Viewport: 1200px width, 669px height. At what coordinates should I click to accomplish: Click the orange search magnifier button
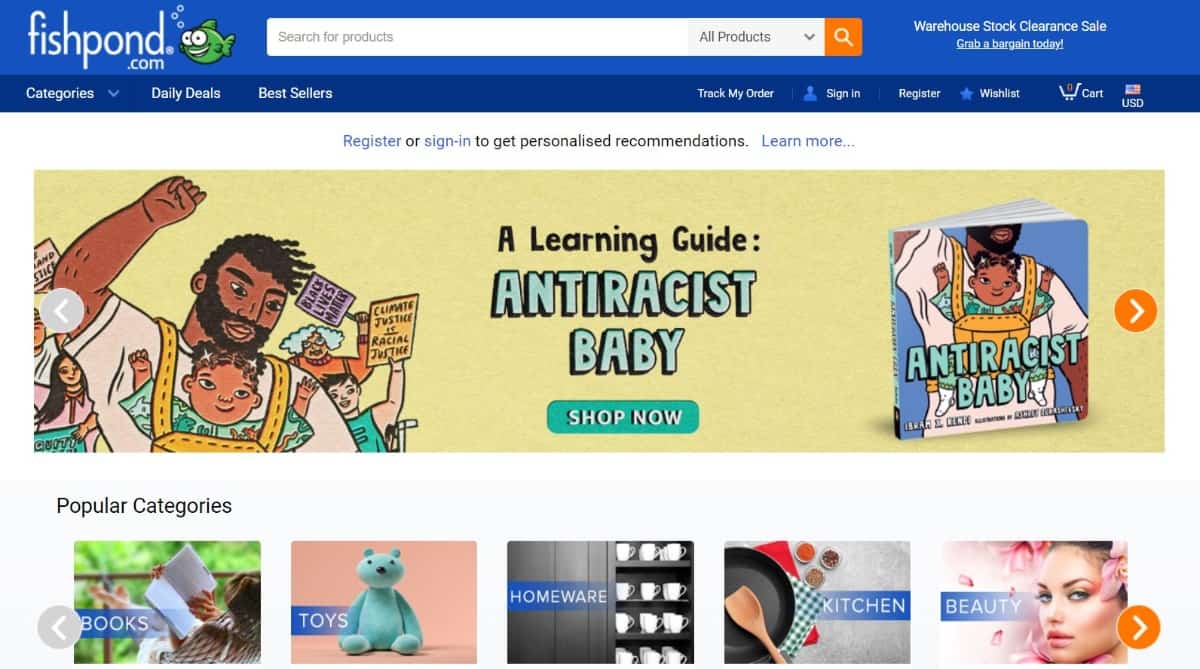click(x=843, y=37)
